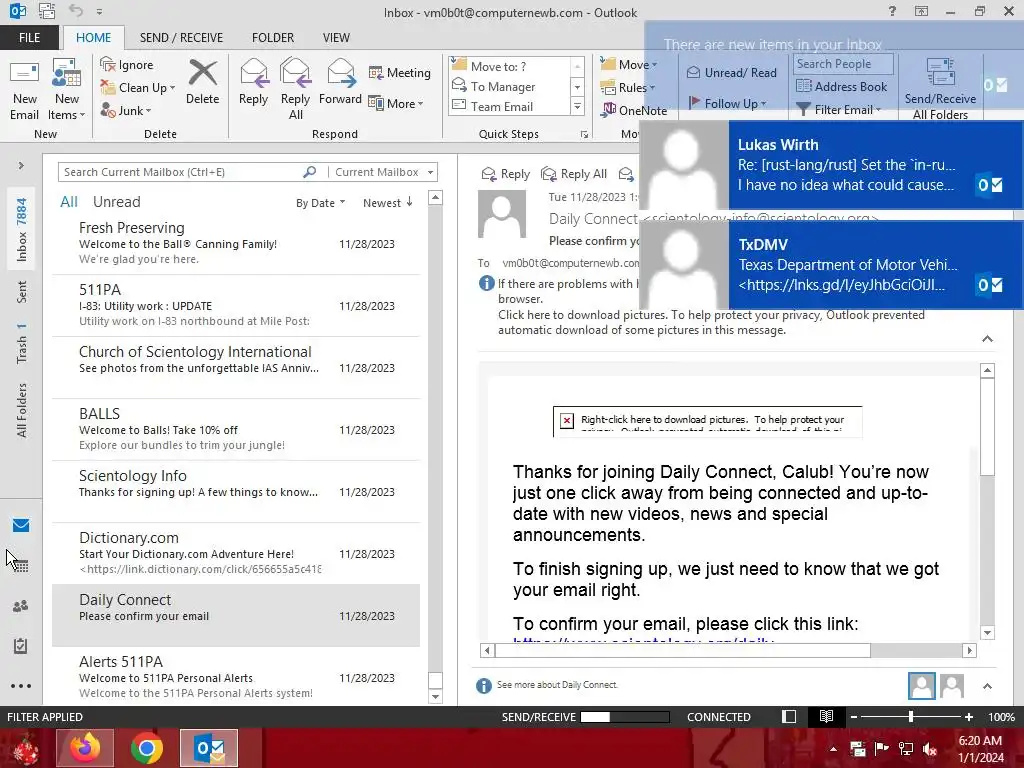The height and width of the screenshot is (768, 1024).
Task: Switch to the SEND / RECEIVE tab
Action: pyautogui.click(x=181, y=37)
